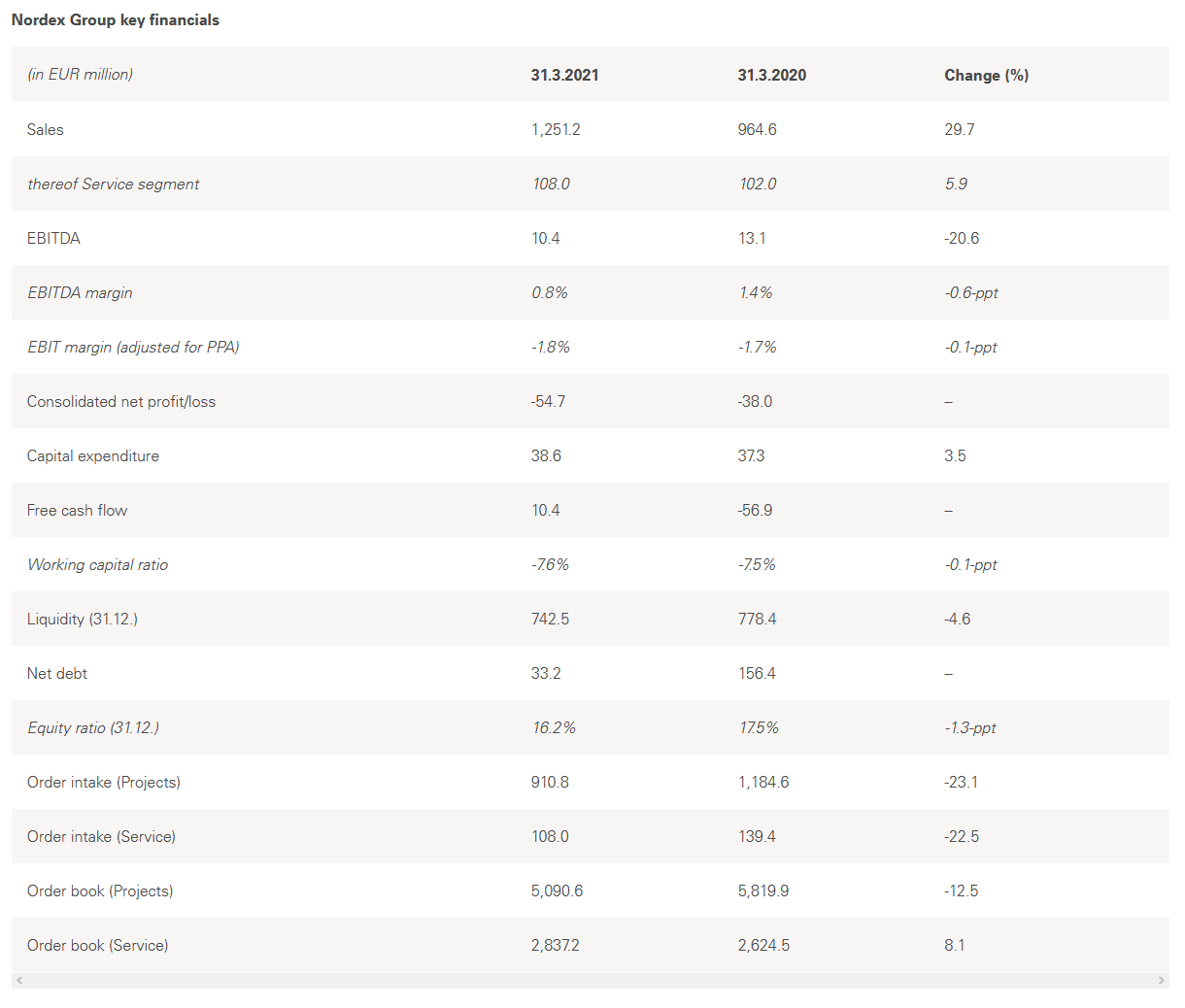1185x1008 pixels.
Task: Click the Change (%) column header
Action: (x=986, y=75)
